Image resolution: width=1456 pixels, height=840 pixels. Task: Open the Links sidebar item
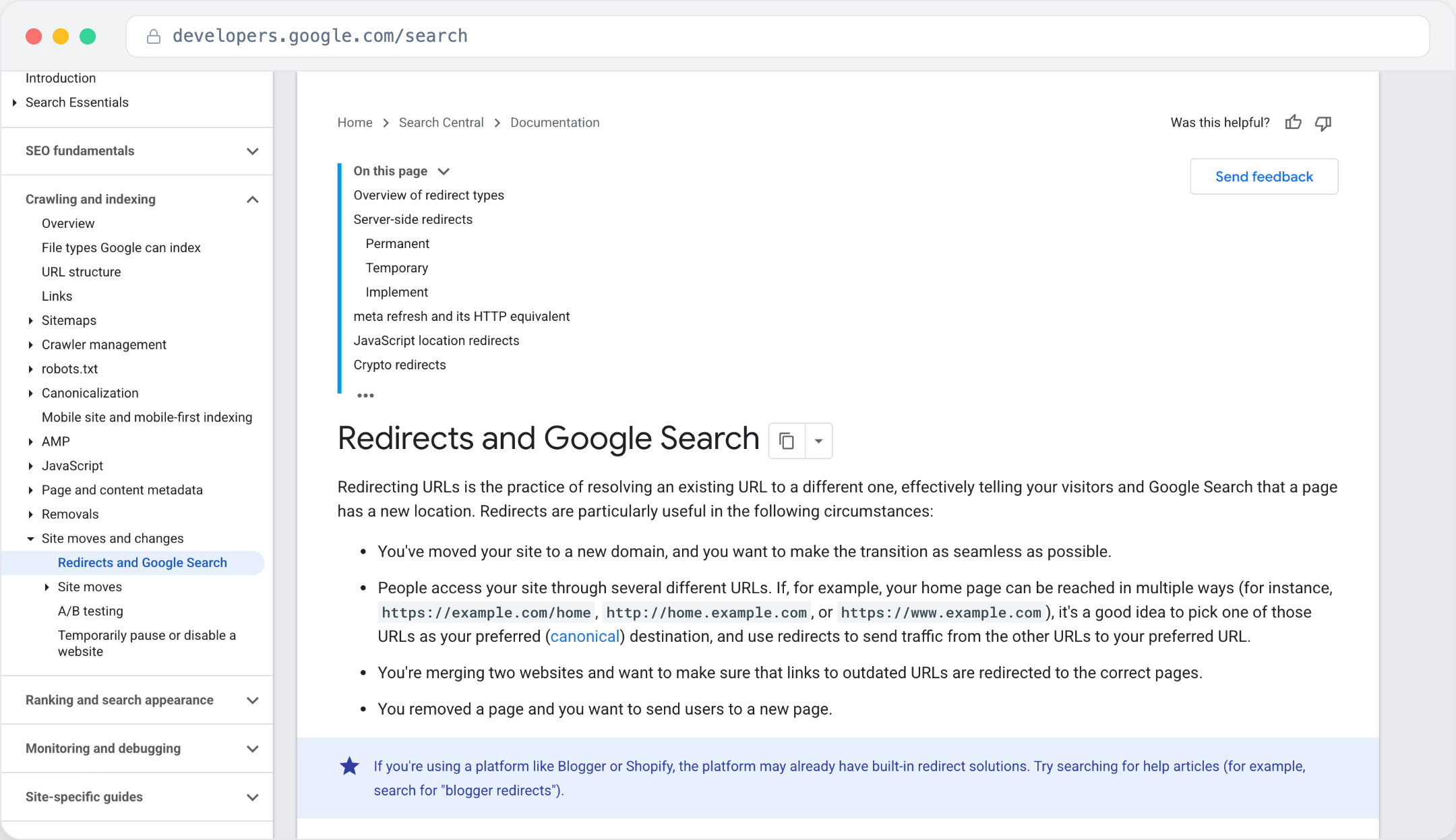[x=57, y=297]
